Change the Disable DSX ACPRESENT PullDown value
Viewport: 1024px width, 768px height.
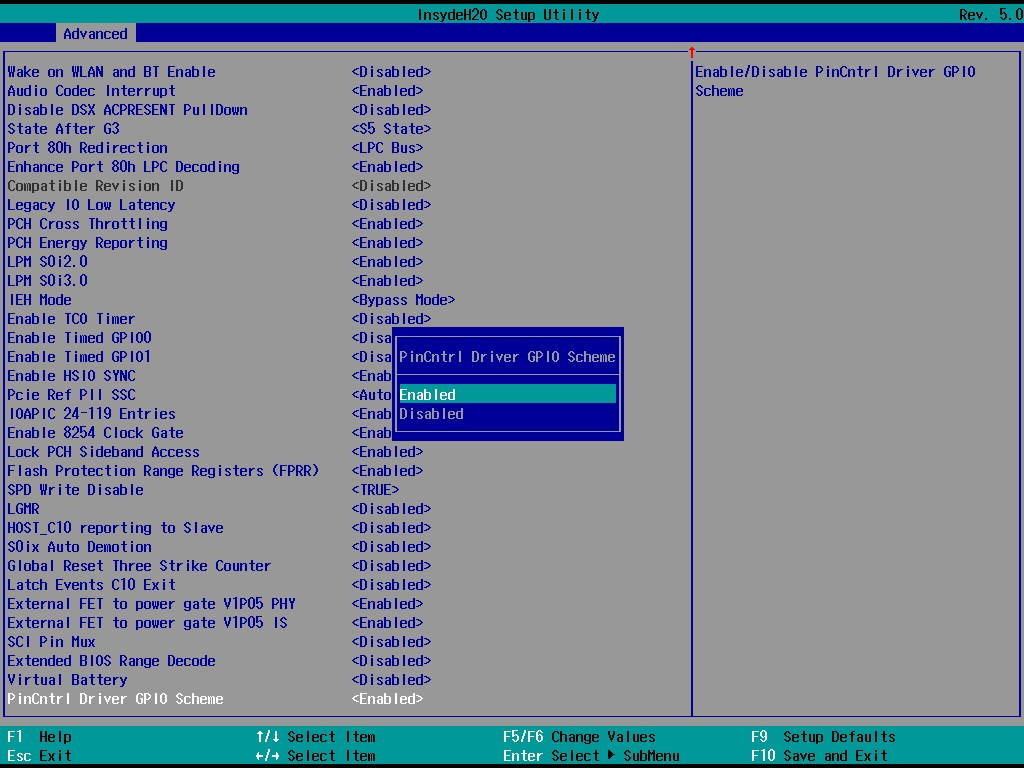click(391, 110)
